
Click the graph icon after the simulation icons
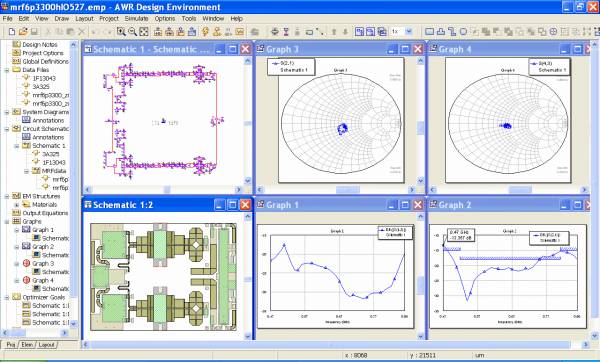(240, 32)
